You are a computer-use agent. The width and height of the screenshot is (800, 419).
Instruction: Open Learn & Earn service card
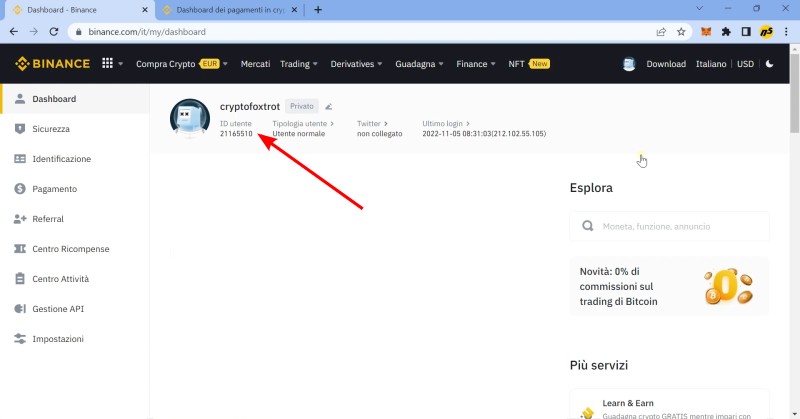click(669, 404)
